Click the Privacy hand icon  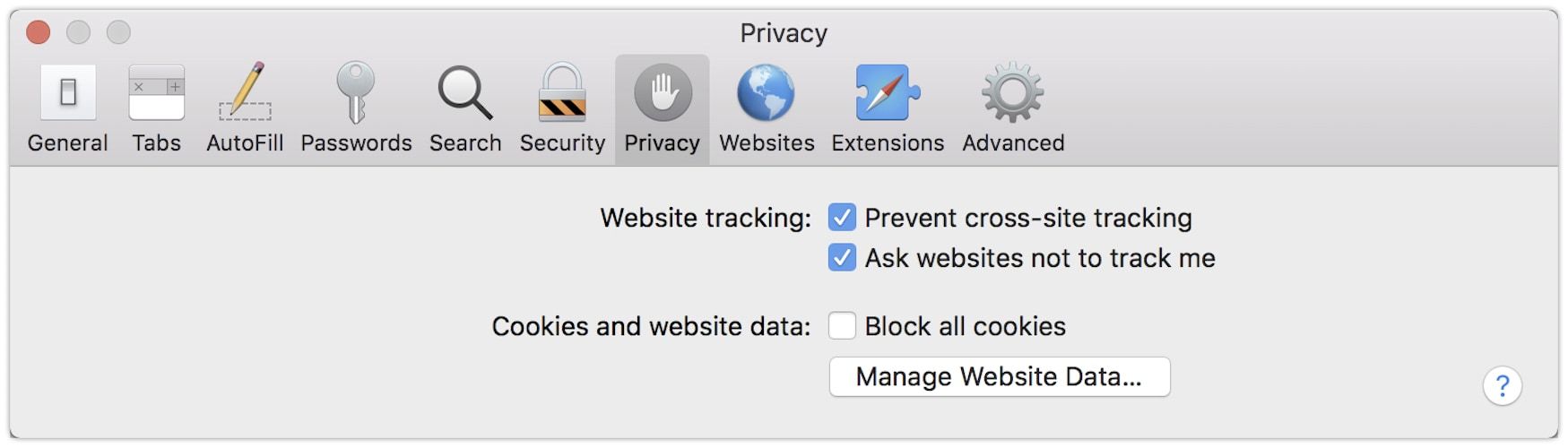[663, 94]
